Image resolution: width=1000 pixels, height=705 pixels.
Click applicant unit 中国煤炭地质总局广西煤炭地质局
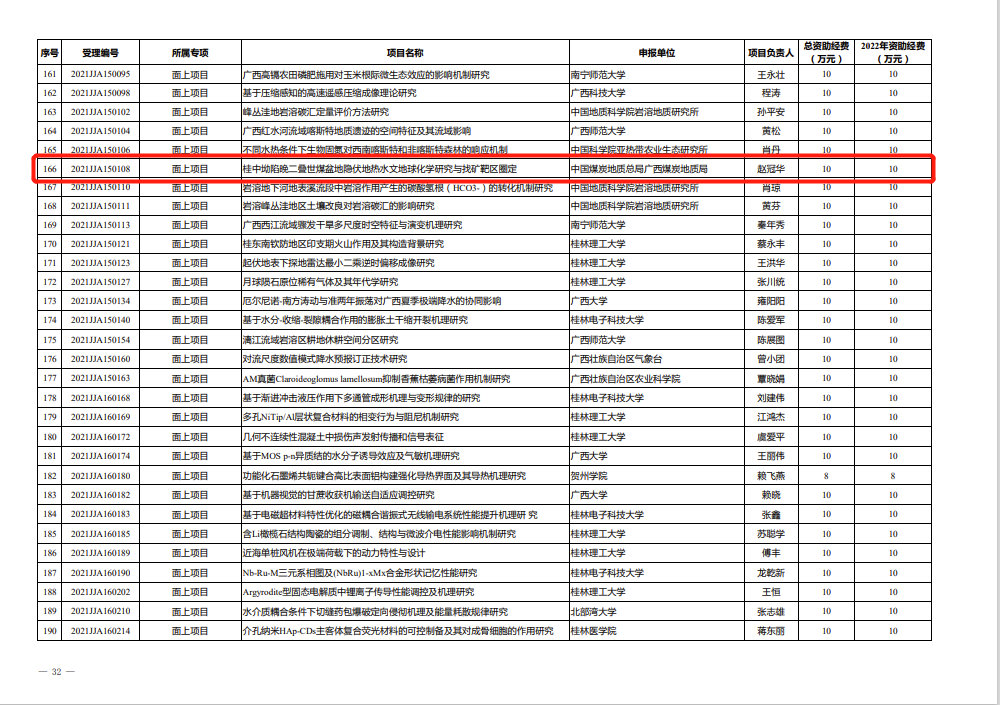pyautogui.click(x=639, y=169)
